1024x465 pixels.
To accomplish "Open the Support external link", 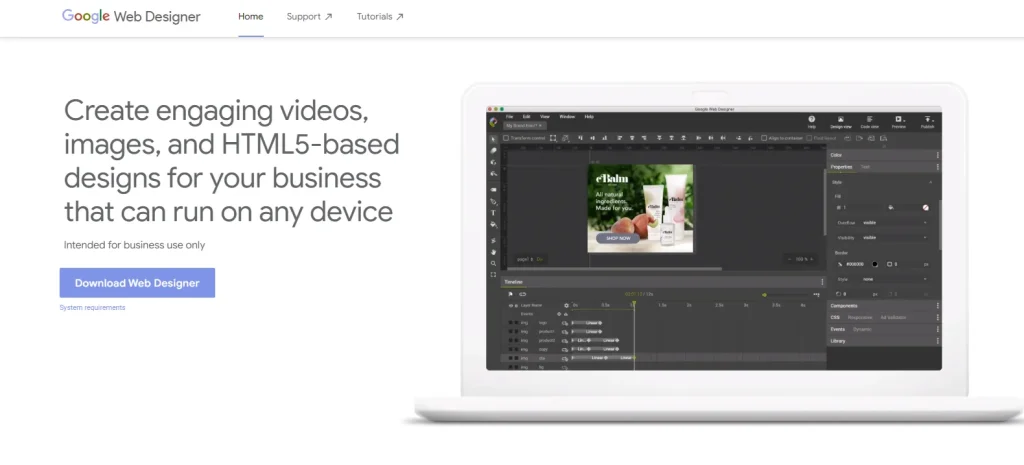I will click(x=309, y=16).
